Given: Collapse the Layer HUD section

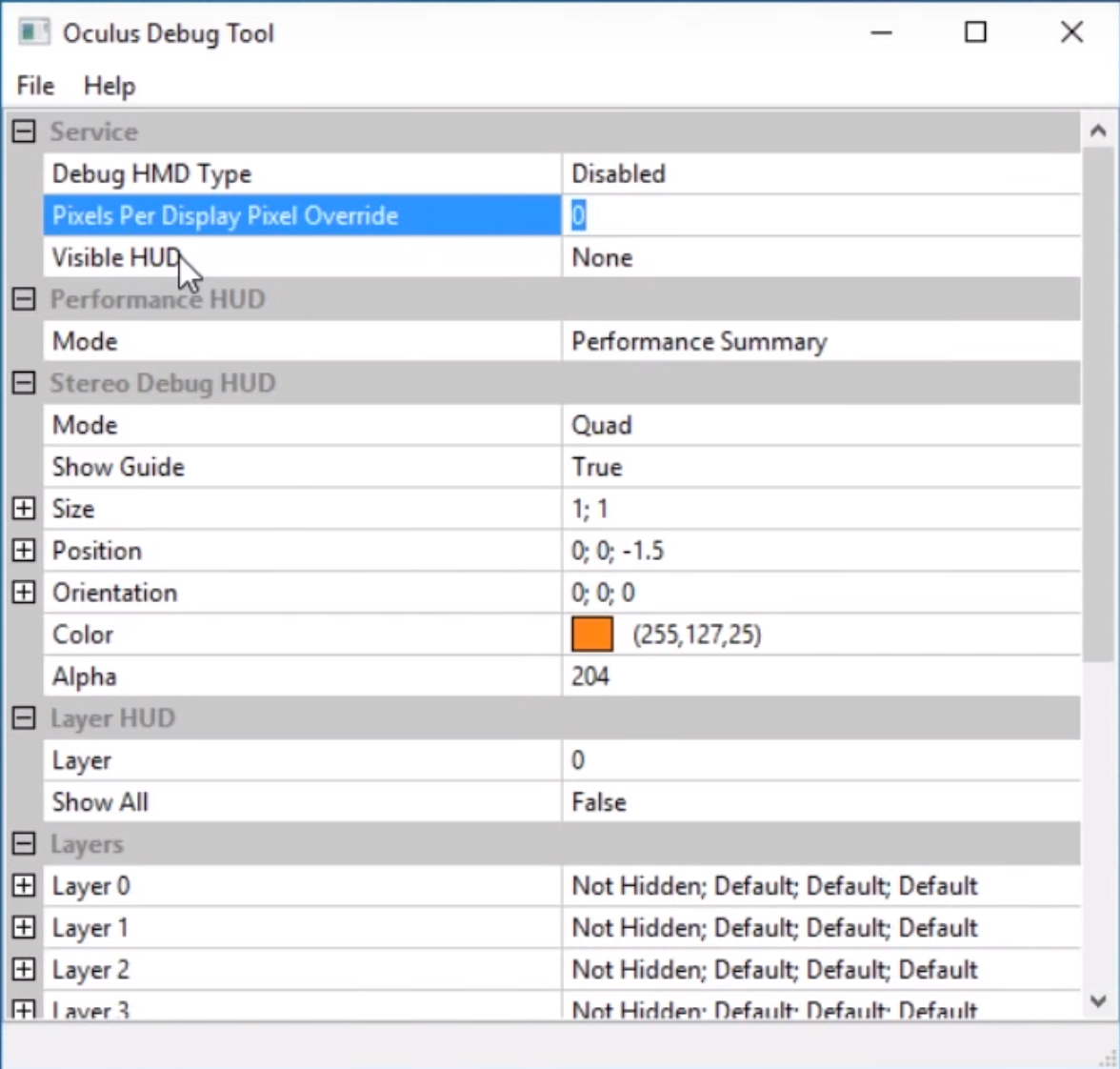Looking at the screenshot, I should pos(24,718).
